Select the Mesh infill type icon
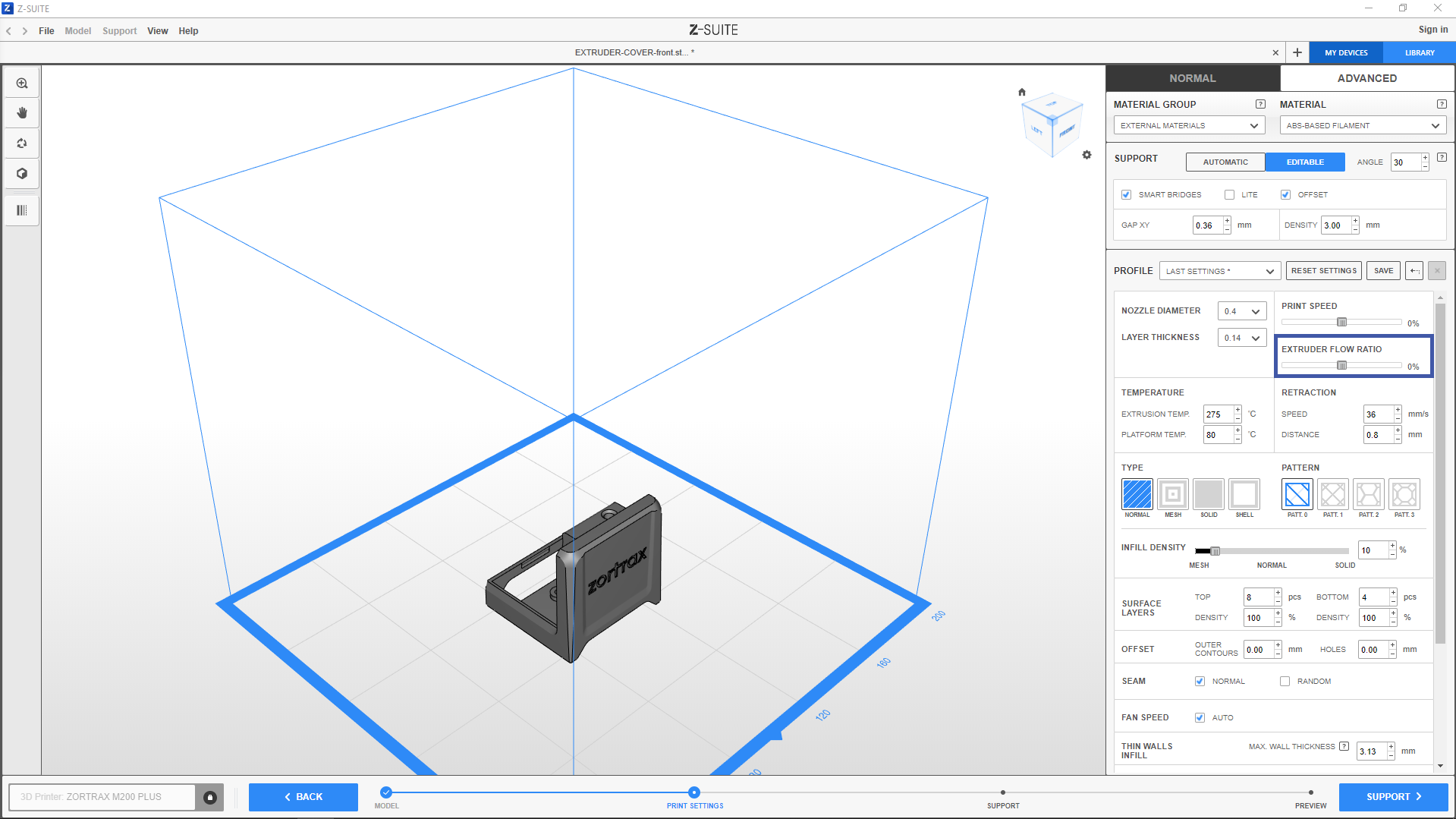Screen dimensions: 1456x819 click(x=1172, y=495)
